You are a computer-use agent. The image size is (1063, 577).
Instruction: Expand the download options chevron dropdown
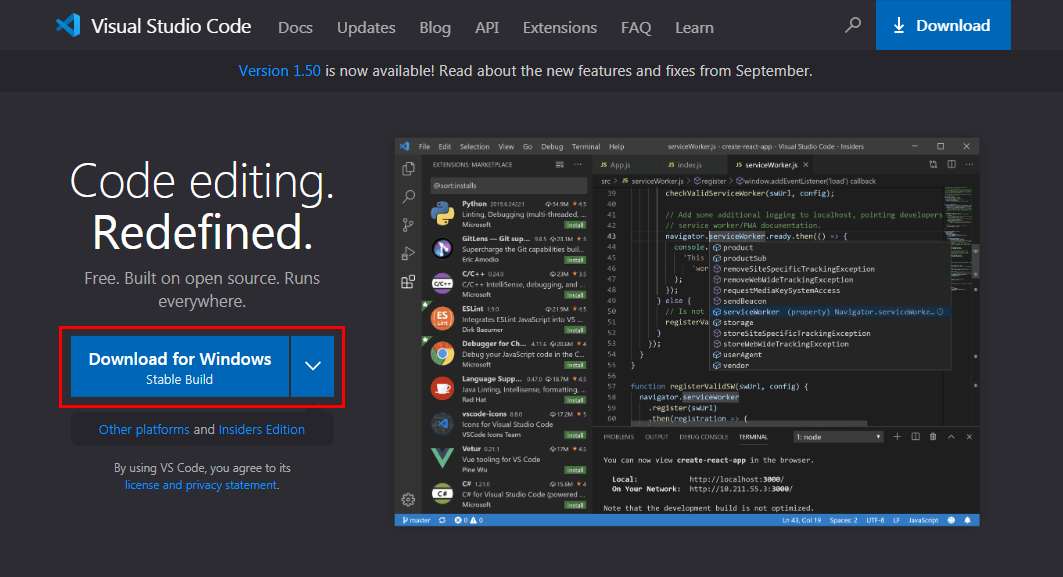point(313,366)
